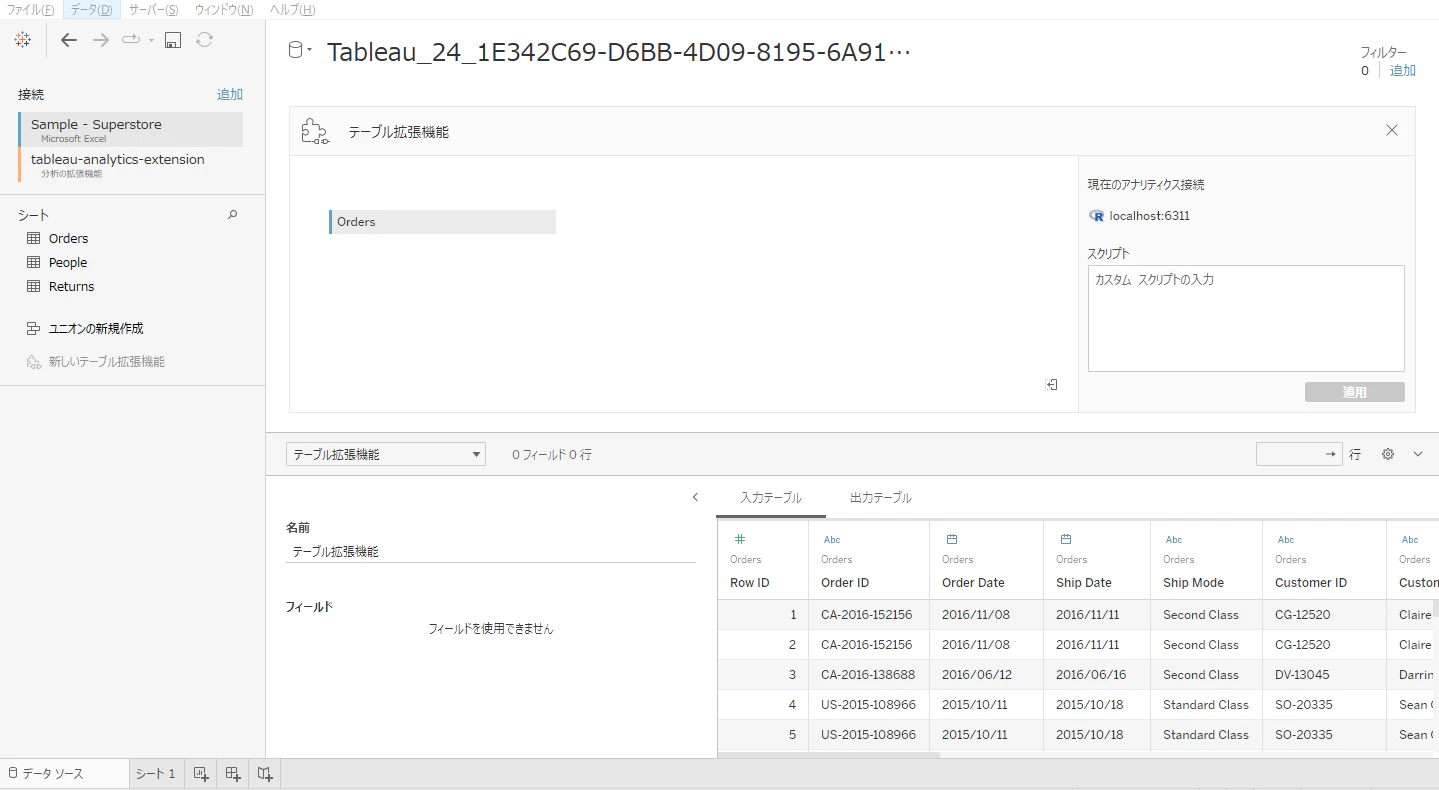This screenshot has width=1439, height=790.
Task: Click the forward arrow toolbar icon
Action: [101, 40]
